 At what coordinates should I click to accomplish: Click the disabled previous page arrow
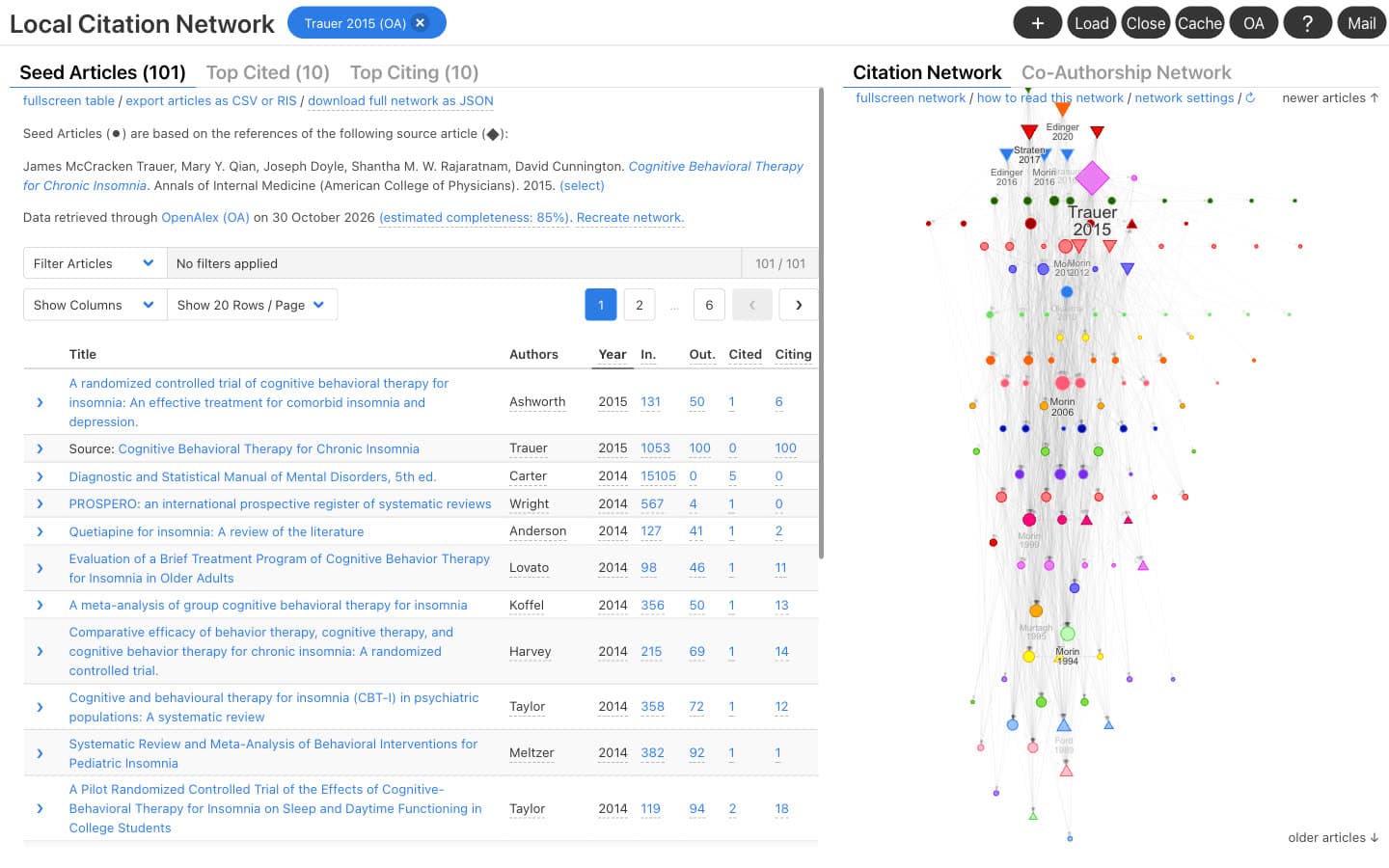point(751,305)
